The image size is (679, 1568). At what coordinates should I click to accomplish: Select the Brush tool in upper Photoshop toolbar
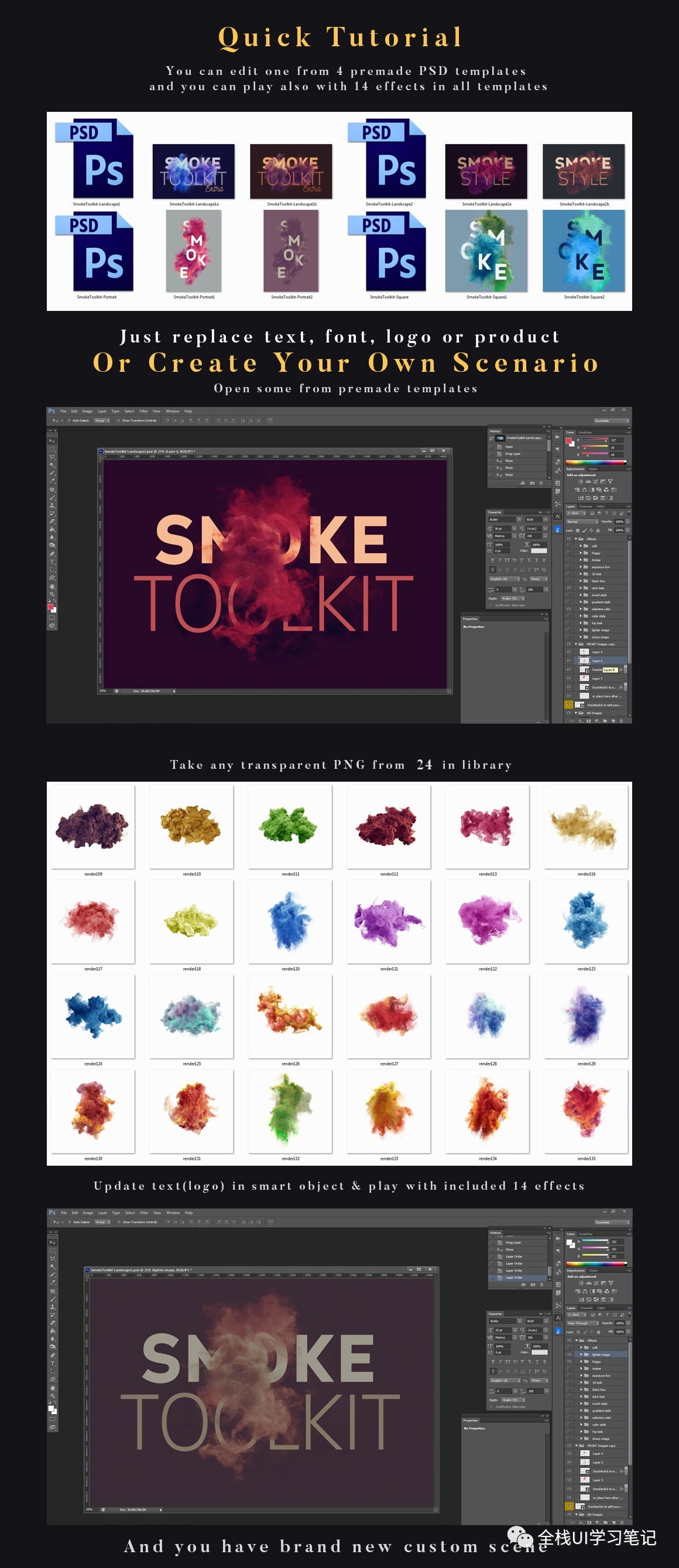coord(53,497)
